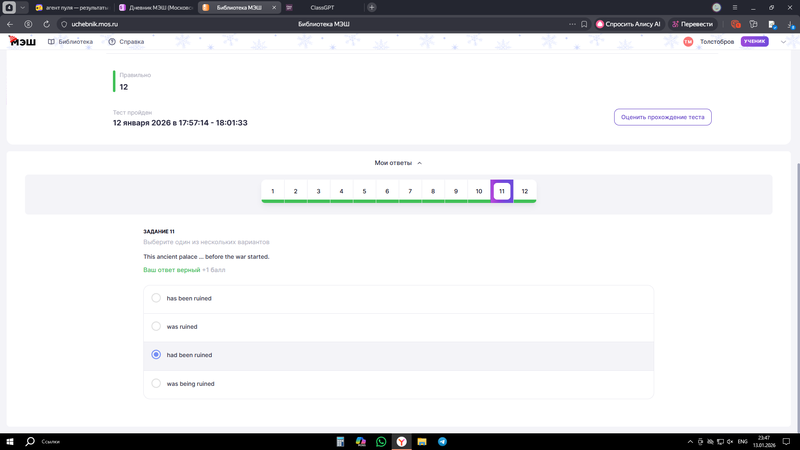Choose the 'was being ruined' answer
Image resolution: width=800 pixels, height=450 pixels.
coord(156,383)
